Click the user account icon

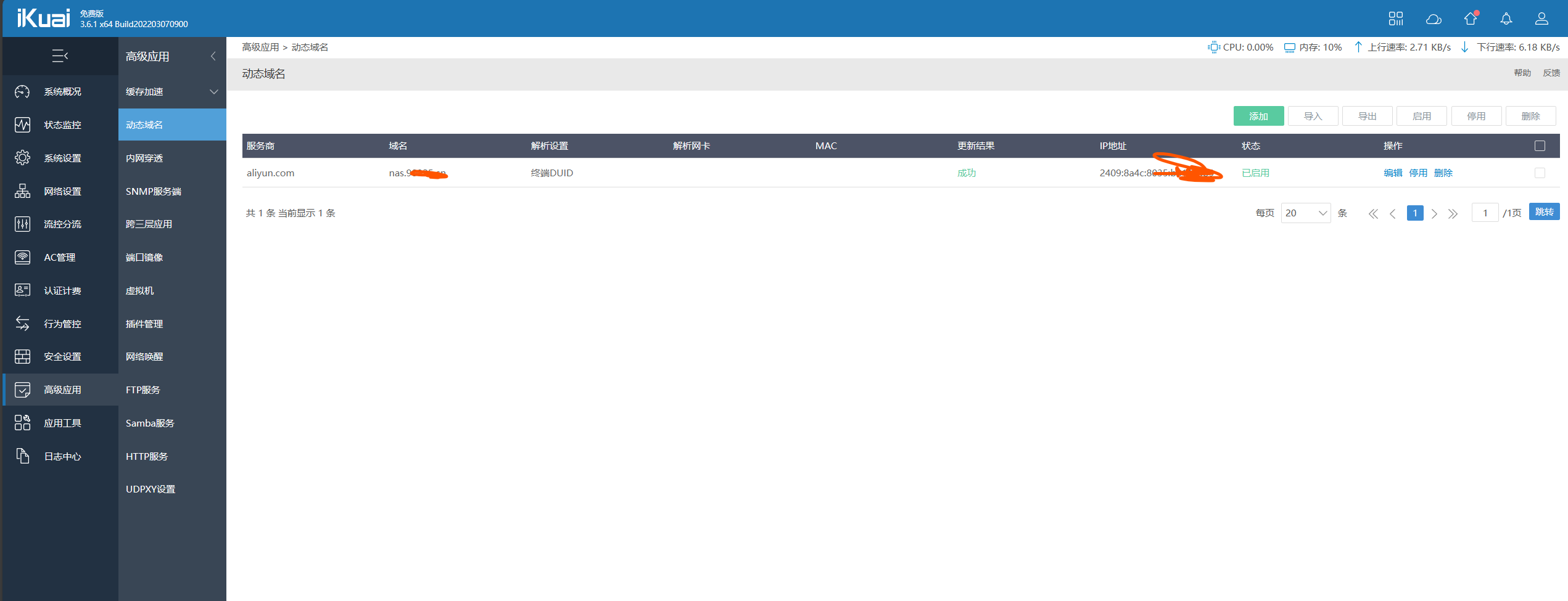click(x=1541, y=18)
